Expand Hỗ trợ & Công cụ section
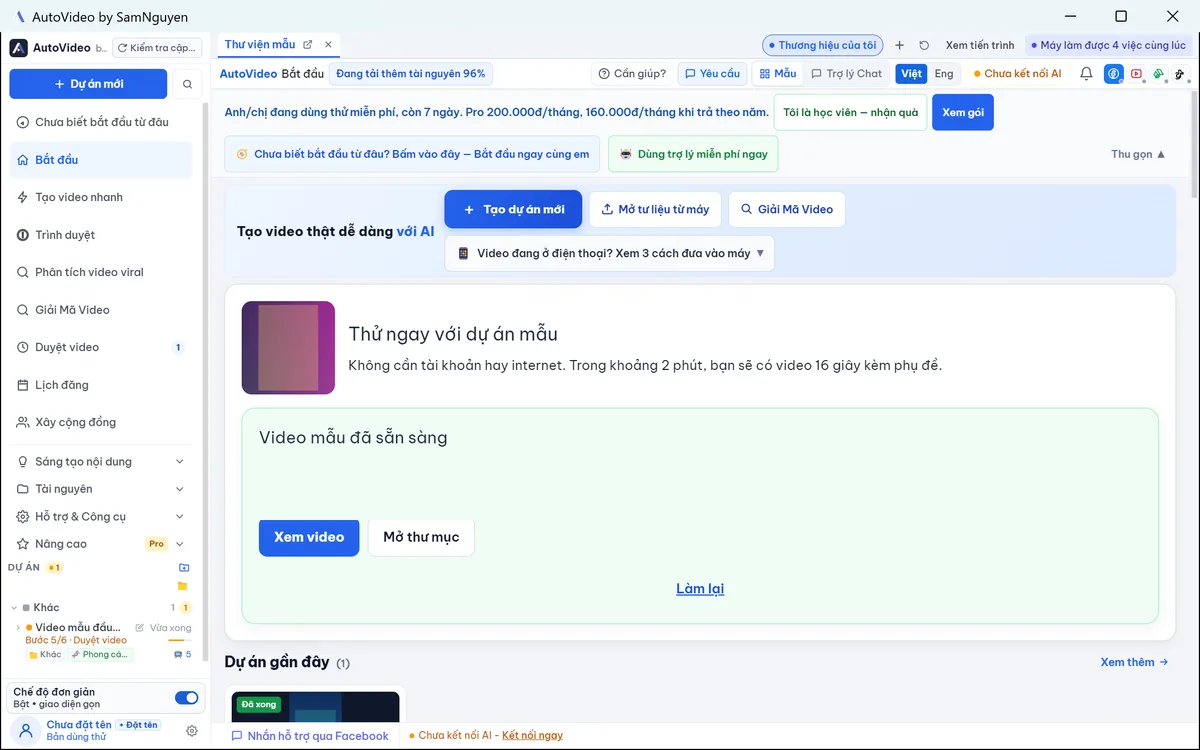The image size is (1200, 750). (100, 517)
